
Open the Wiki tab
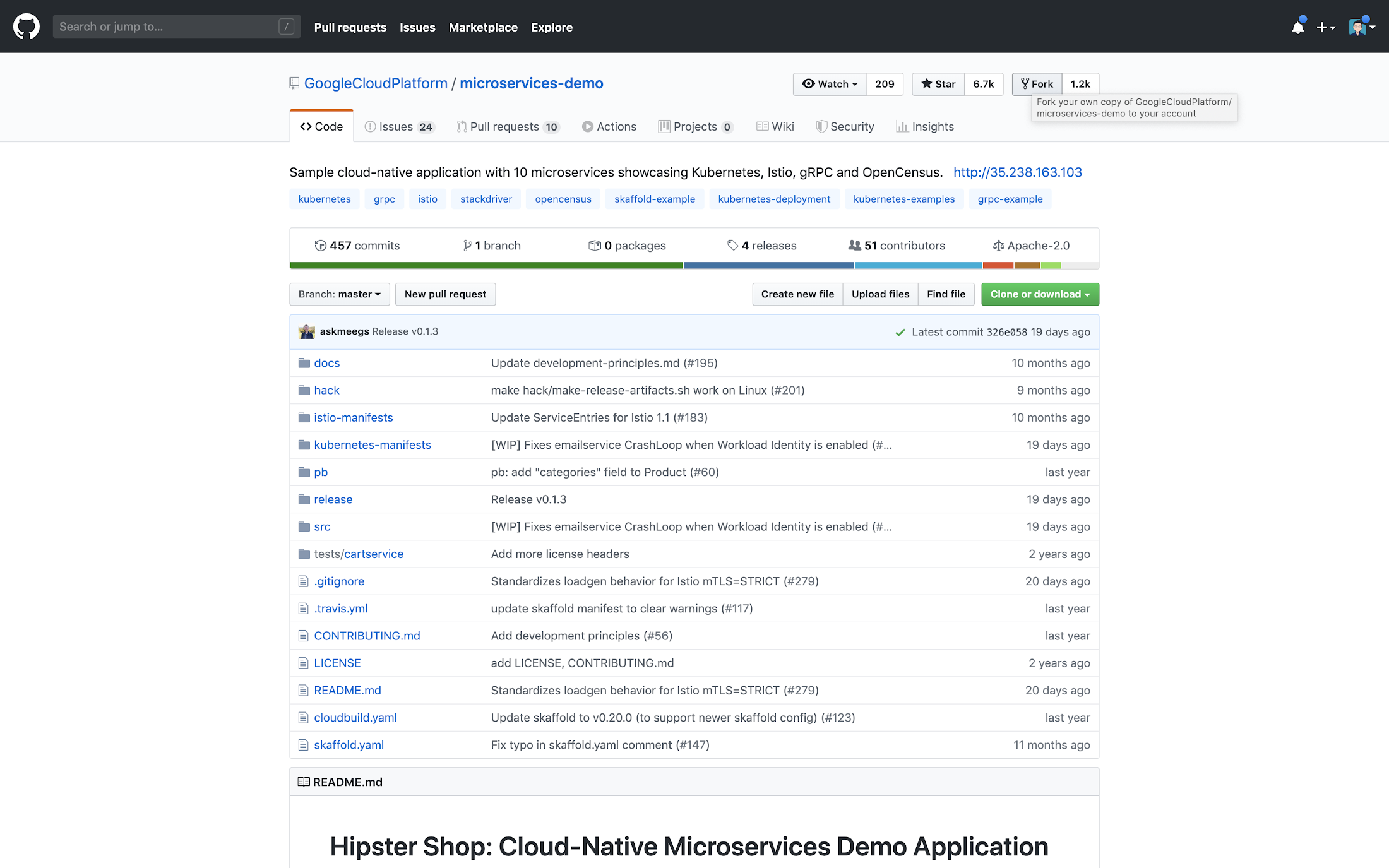(x=775, y=126)
